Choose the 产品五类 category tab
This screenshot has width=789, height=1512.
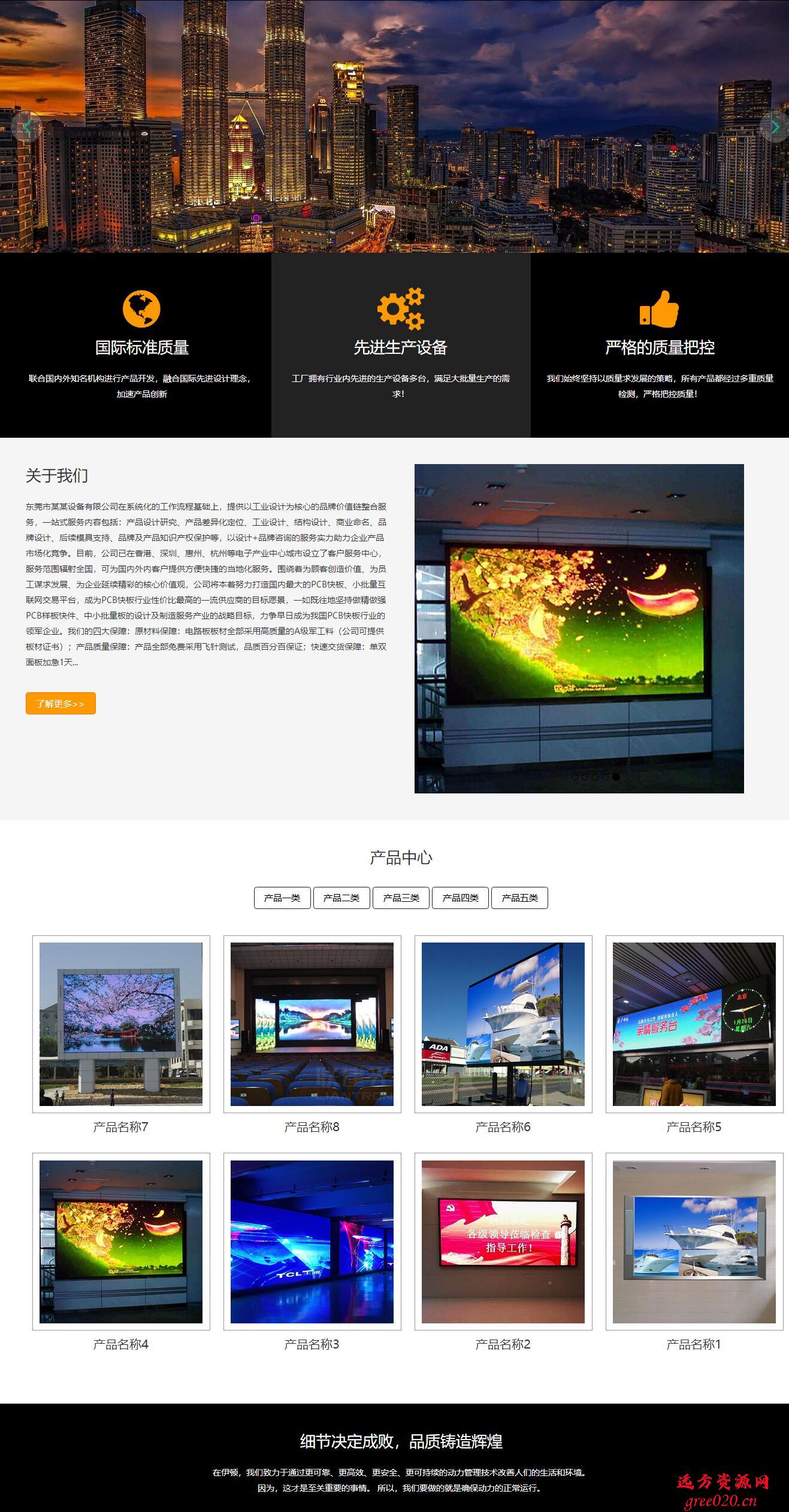519,898
